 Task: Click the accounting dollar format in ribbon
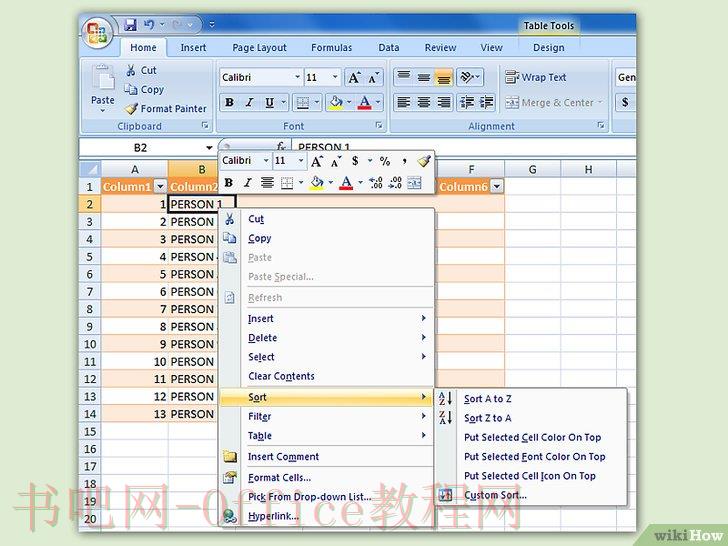coord(625,103)
